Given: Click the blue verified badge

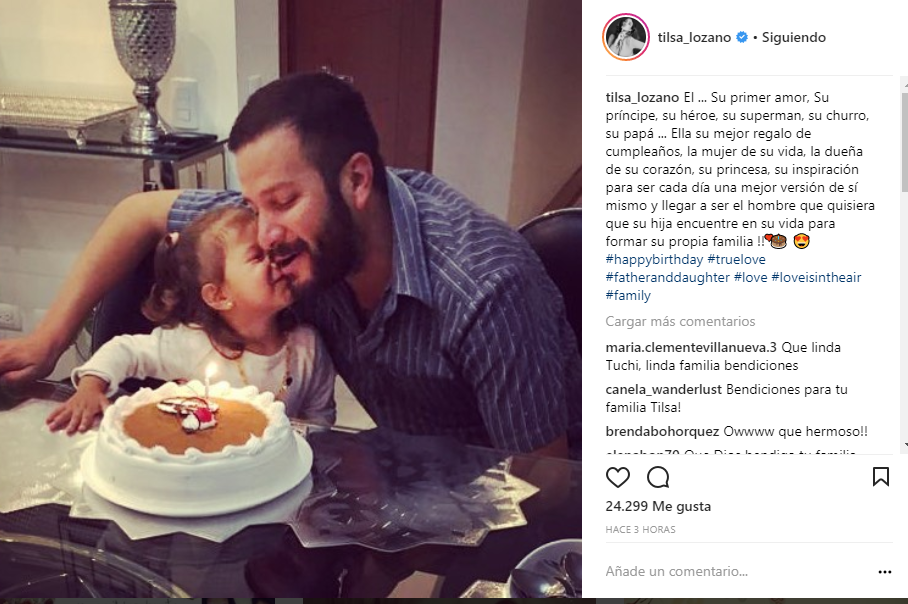Looking at the screenshot, I should 742,37.
